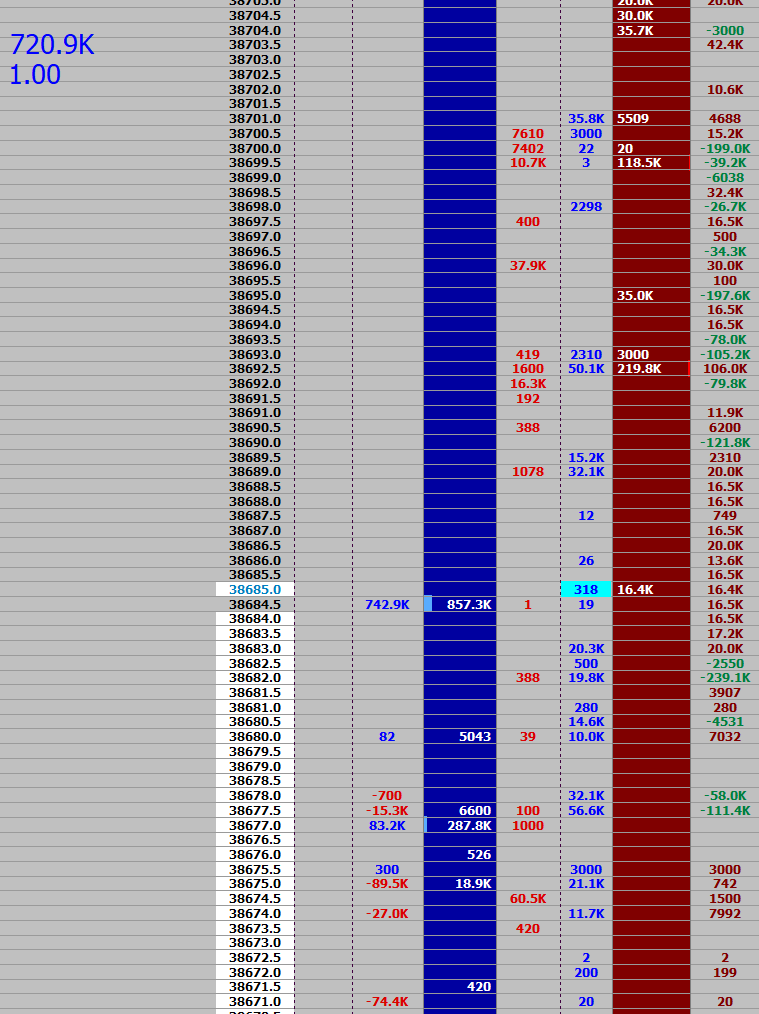Click the 42.4K value at 38703.5

pos(725,45)
